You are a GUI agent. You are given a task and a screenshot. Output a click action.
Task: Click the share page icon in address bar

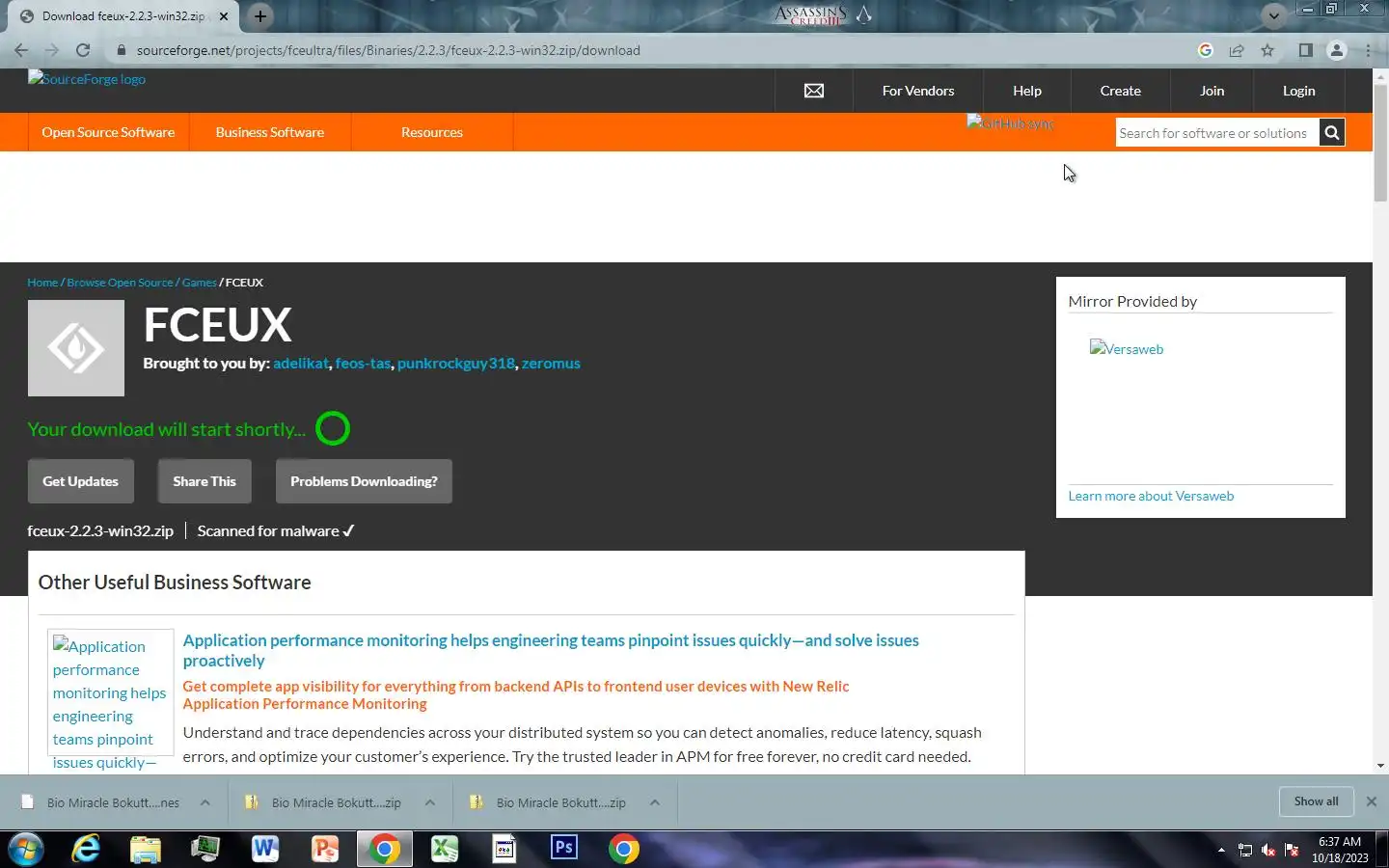[x=1237, y=50]
